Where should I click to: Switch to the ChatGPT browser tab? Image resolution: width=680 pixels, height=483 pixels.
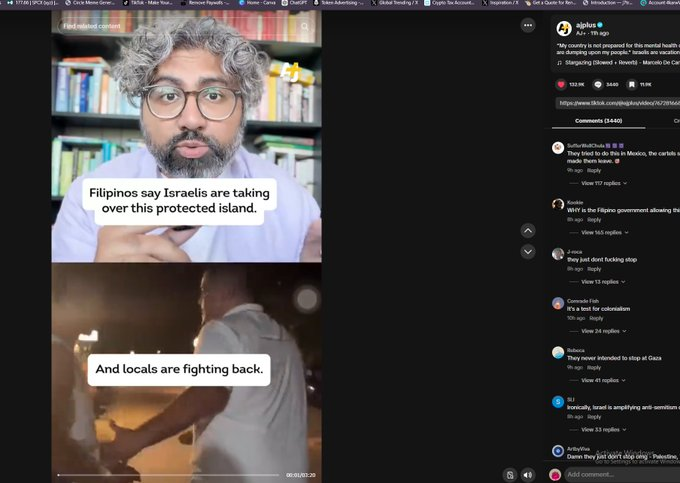point(294,3)
